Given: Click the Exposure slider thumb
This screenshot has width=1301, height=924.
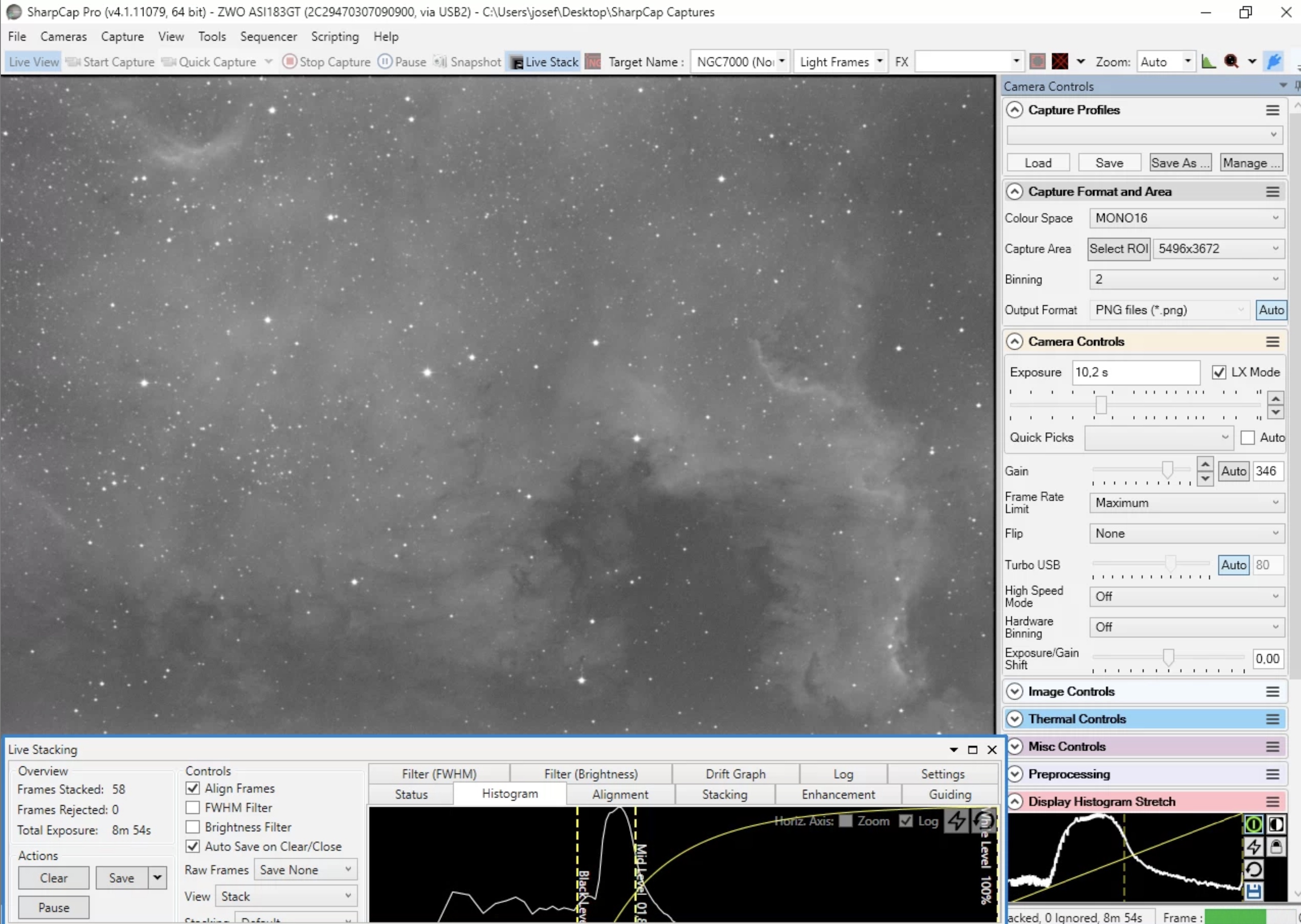Looking at the screenshot, I should point(1101,405).
